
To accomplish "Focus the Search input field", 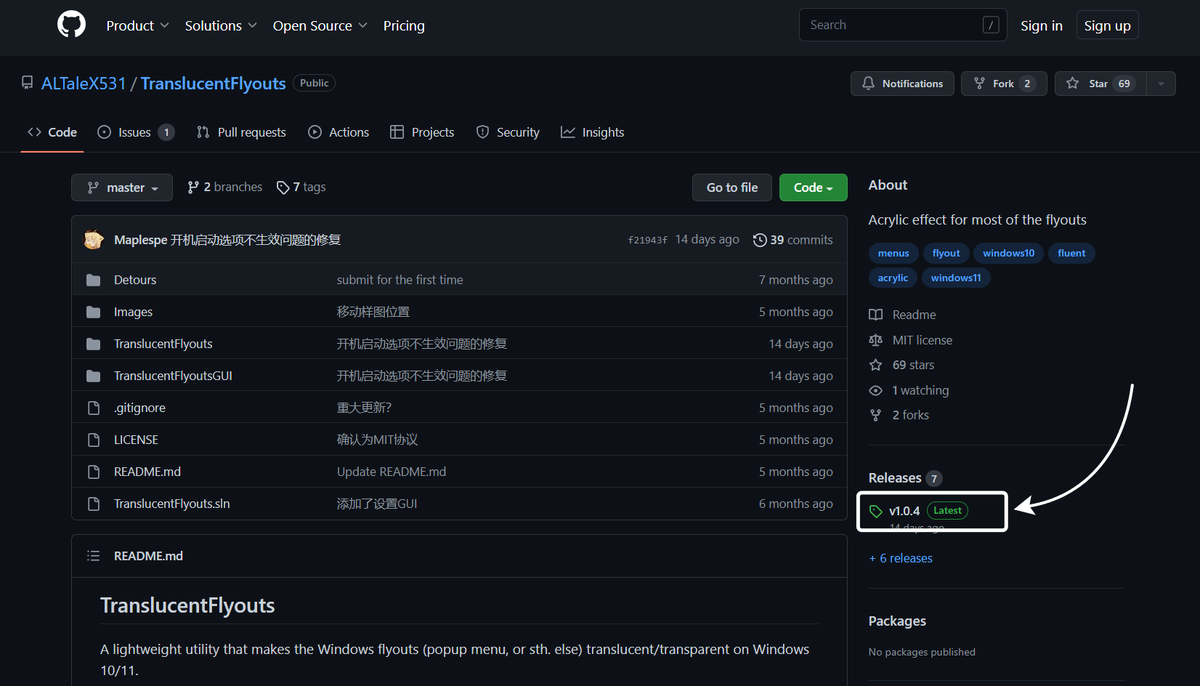I will click(903, 25).
